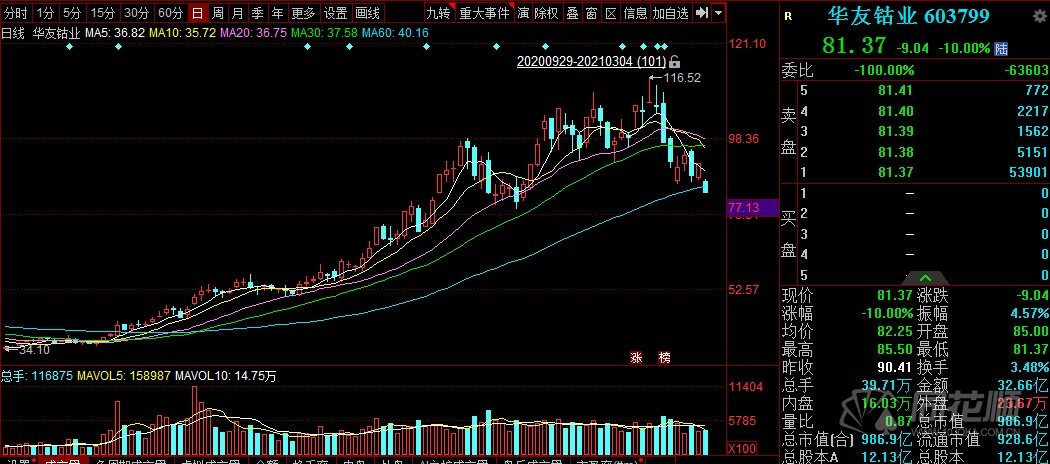Click the MAVOL10: 14.75万 label
The height and width of the screenshot is (464, 1050).
pos(226,376)
